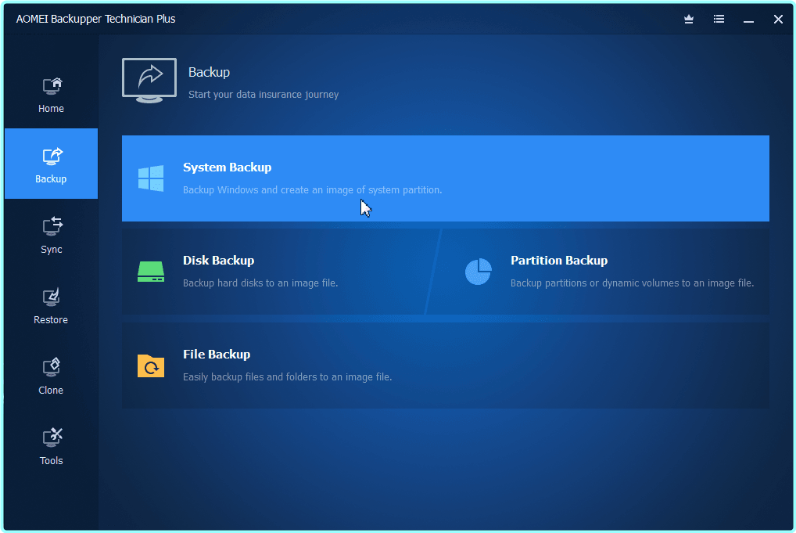The width and height of the screenshot is (796, 533).
Task: Click the Backup monitor header icon
Action: [x=149, y=80]
